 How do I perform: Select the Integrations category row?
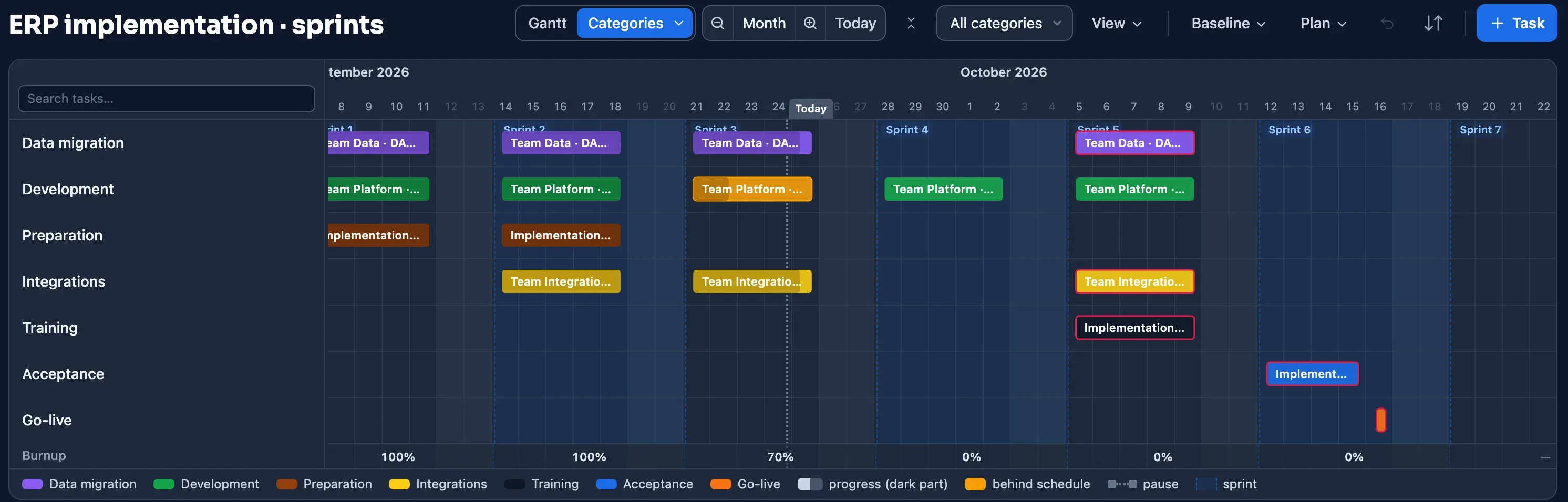click(166, 282)
